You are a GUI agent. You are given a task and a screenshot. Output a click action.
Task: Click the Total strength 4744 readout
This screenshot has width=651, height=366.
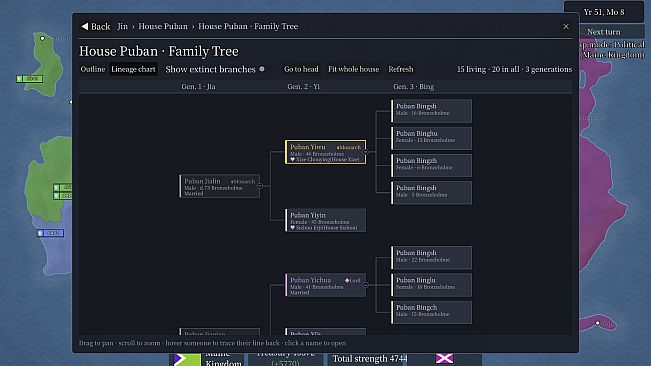click(370, 359)
